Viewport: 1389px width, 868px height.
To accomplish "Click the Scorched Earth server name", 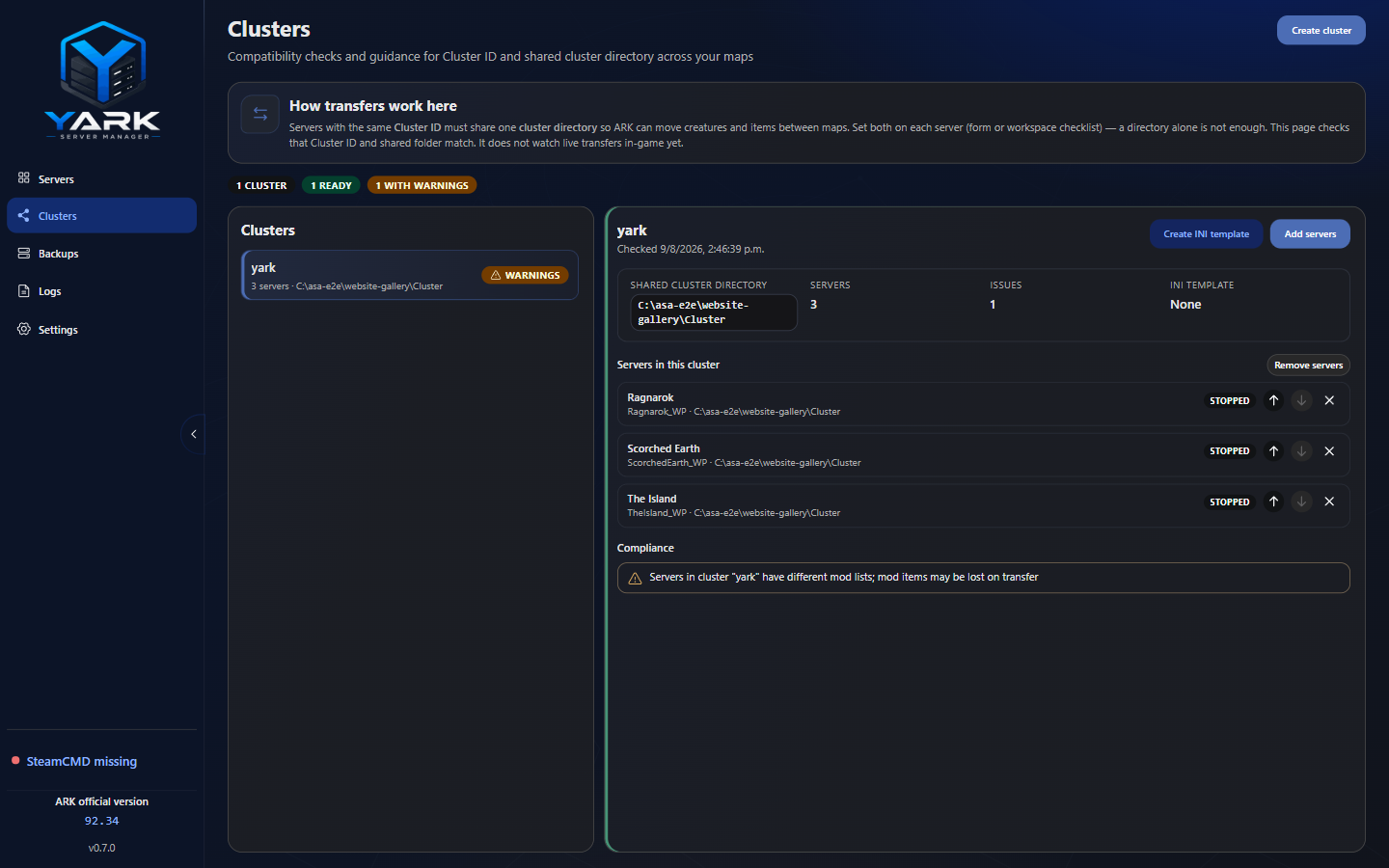I will pos(664,448).
